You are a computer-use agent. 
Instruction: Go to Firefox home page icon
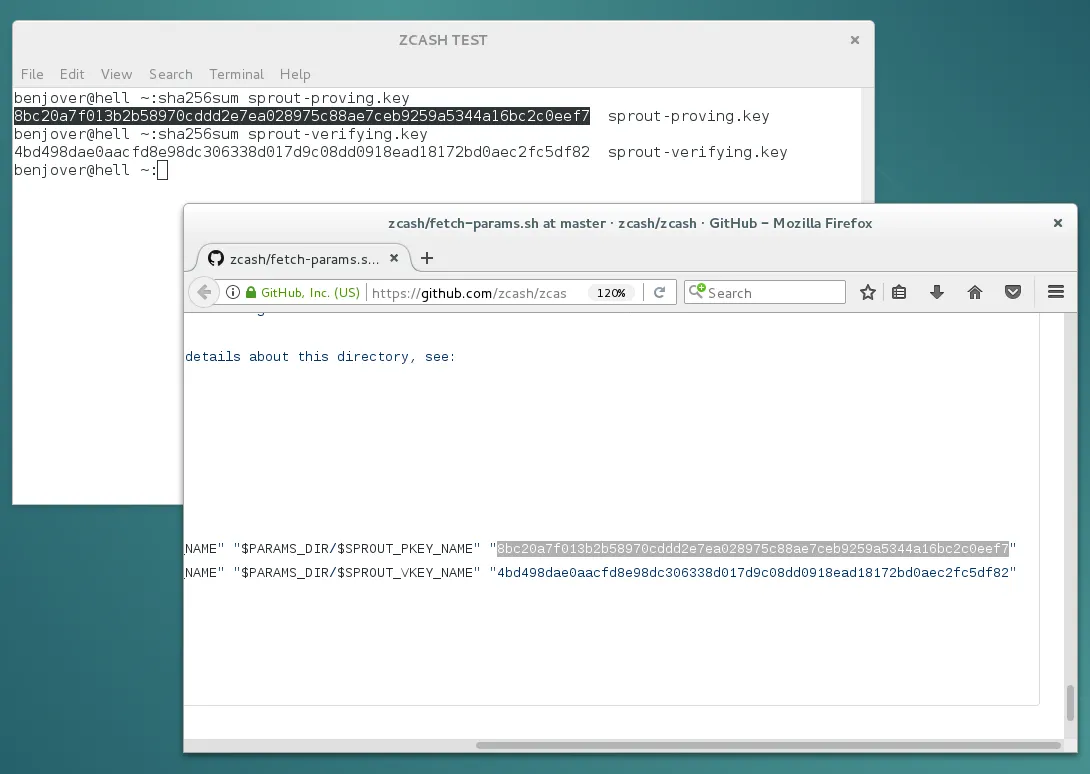[x=975, y=293]
